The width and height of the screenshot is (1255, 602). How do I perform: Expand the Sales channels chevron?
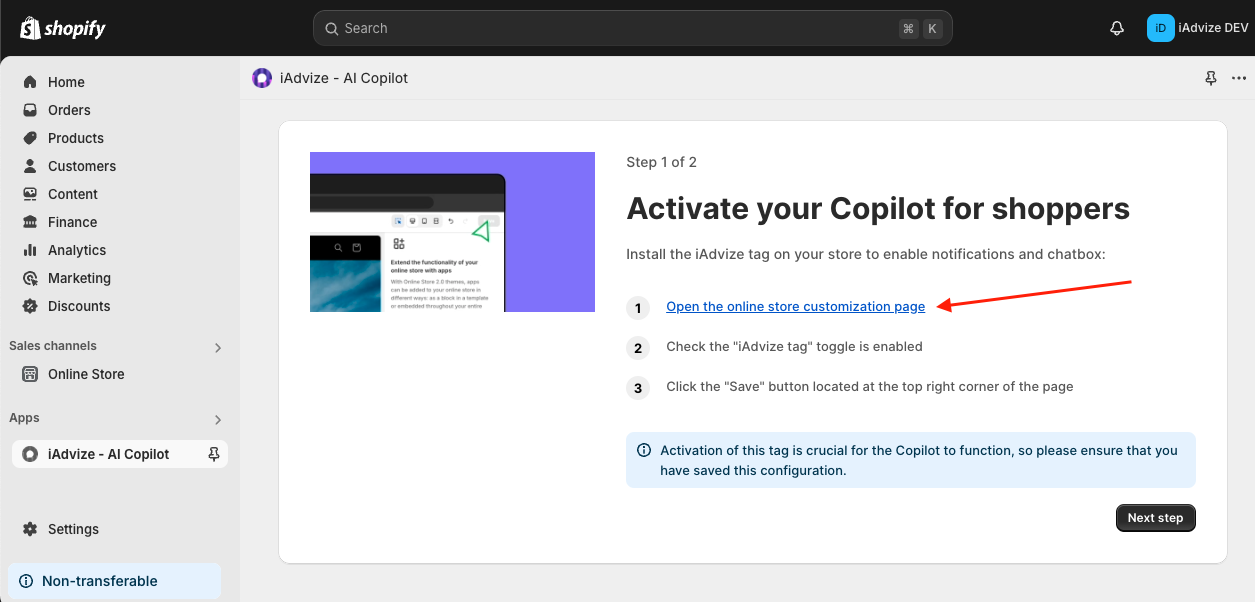[218, 347]
